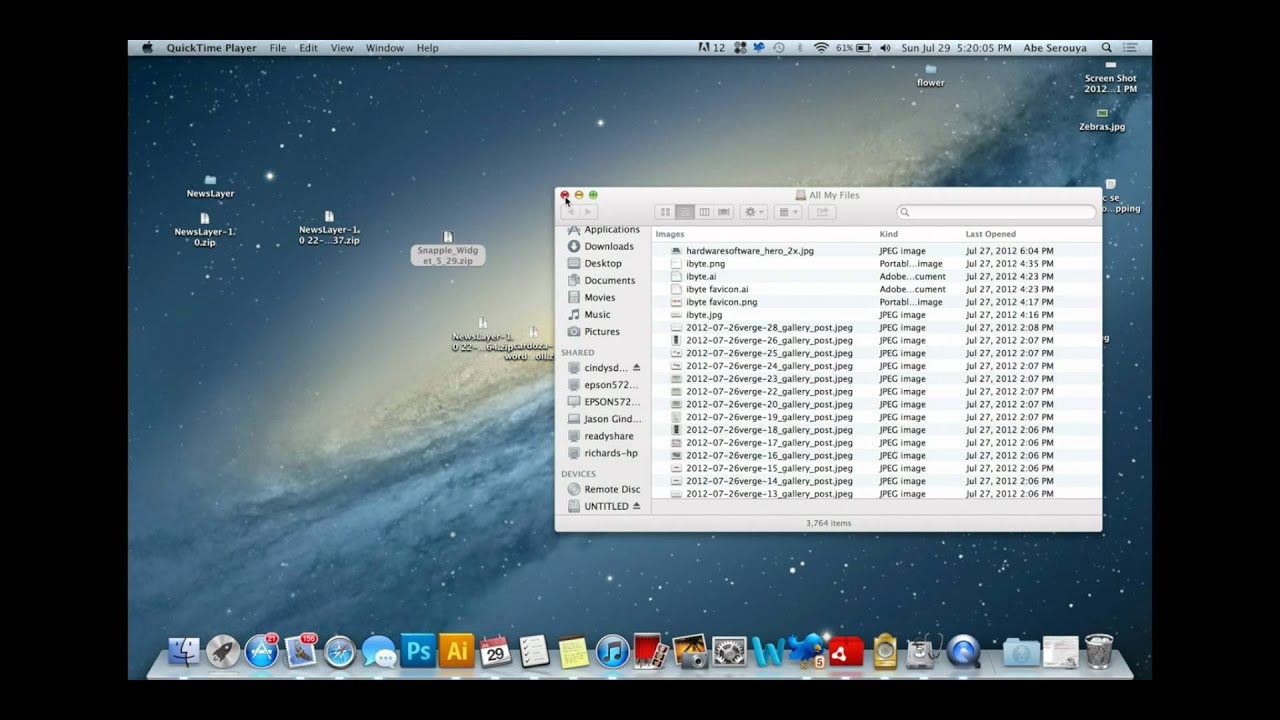Switch Finder to list view
The width and height of the screenshot is (1280, 720).
[x=685, y=212]
